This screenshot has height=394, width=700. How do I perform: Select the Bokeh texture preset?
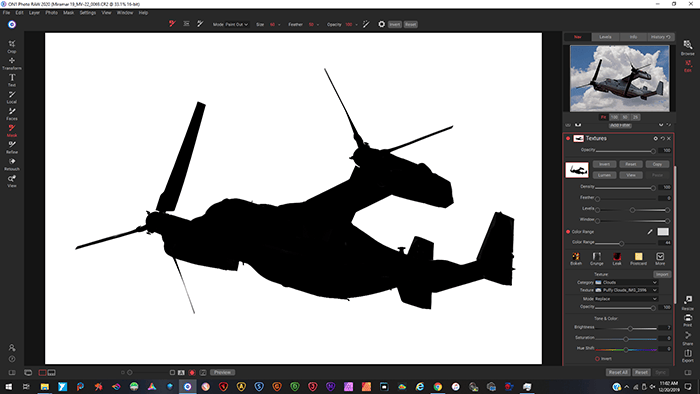pyautogui.click(x=576, y=258)
